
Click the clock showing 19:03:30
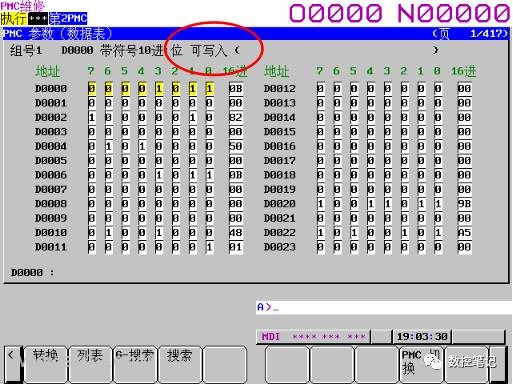pos(422,337)
